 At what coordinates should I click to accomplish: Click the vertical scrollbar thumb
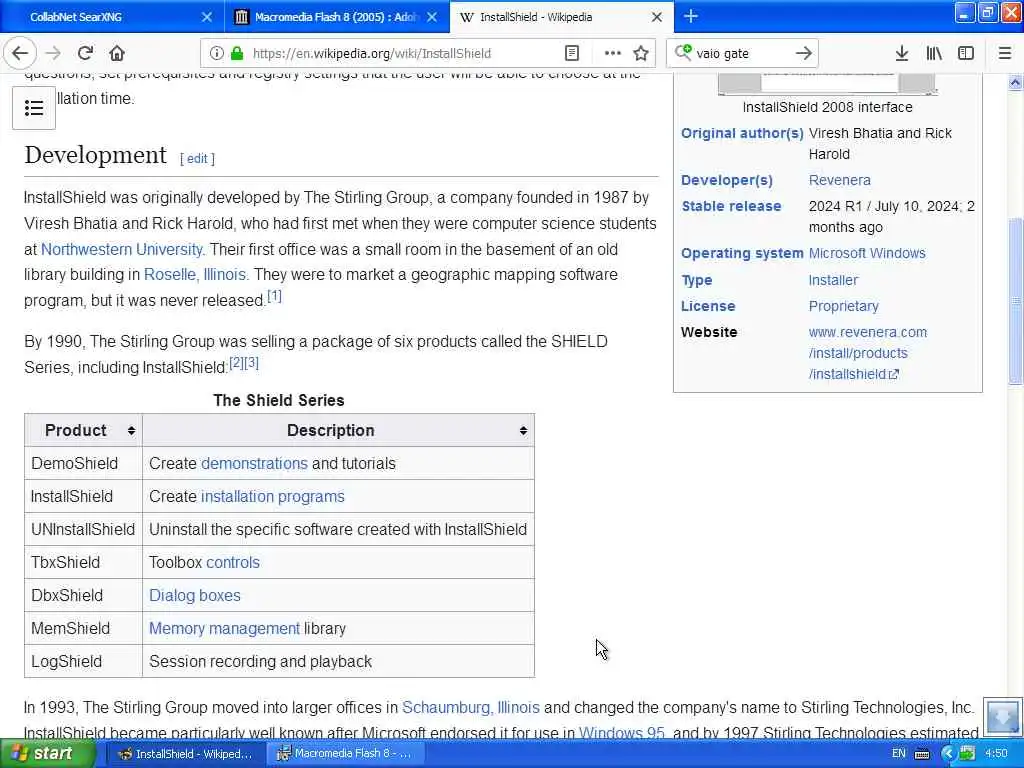click(1015, 301)
